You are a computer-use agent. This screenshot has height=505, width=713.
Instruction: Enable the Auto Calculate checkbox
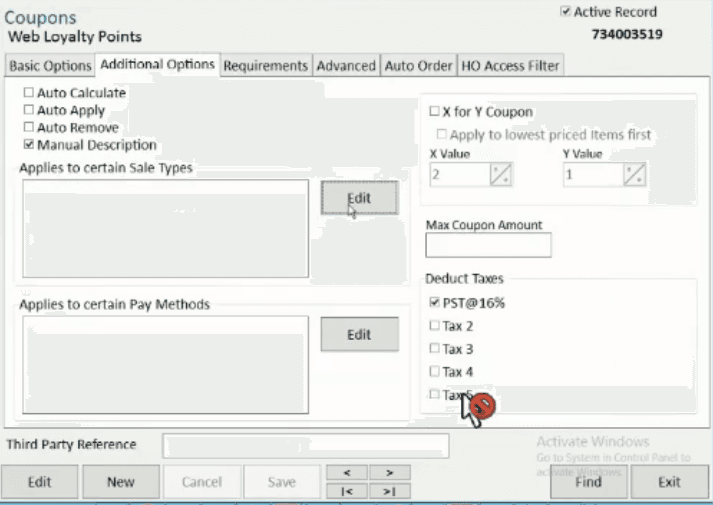click(29, 93)
